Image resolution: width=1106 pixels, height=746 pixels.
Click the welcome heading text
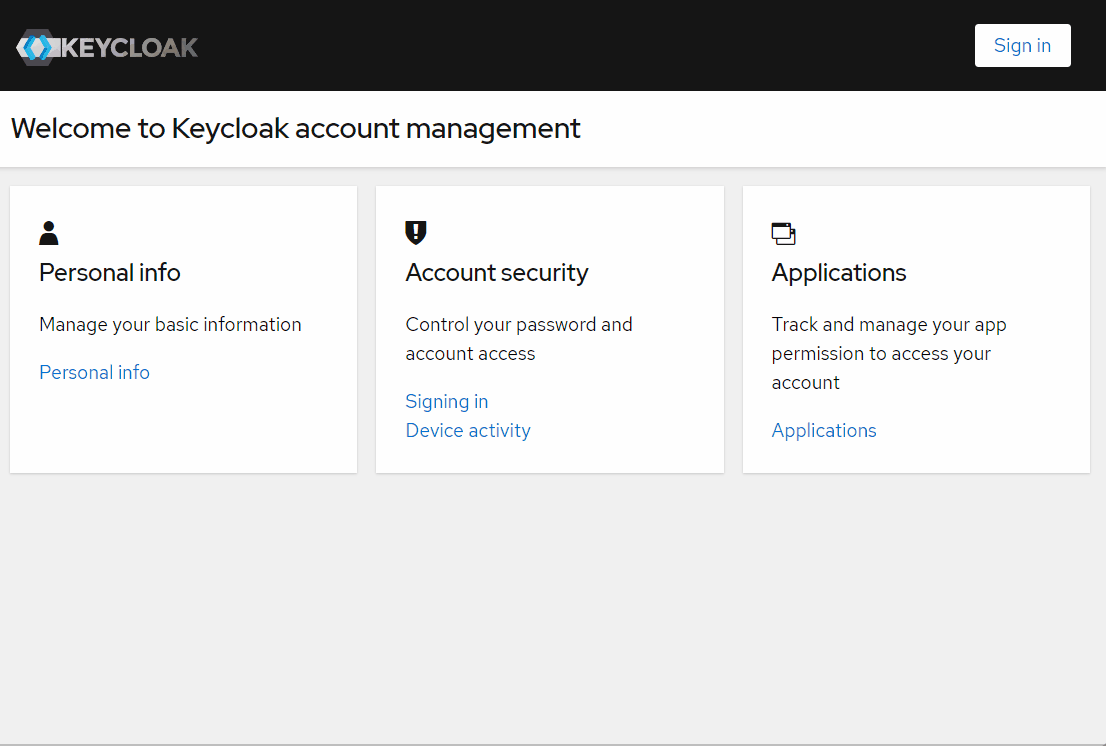click(295, 128)
